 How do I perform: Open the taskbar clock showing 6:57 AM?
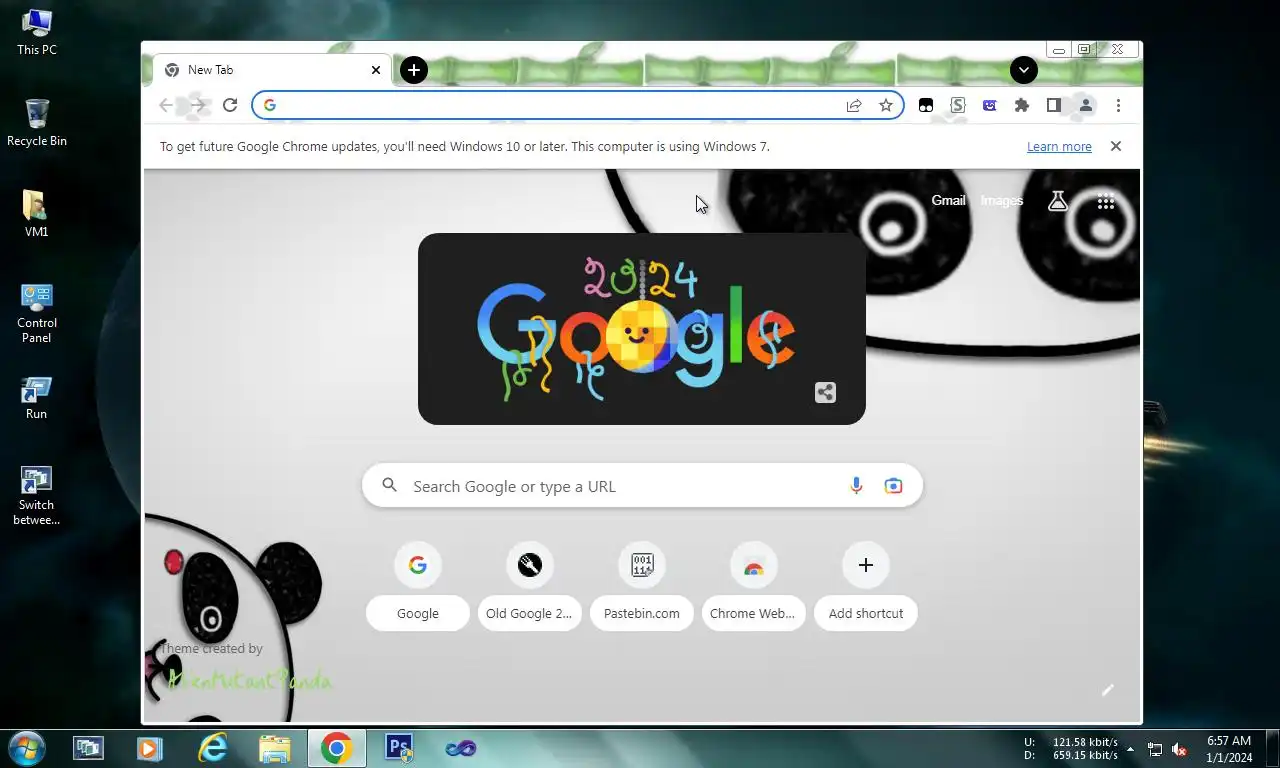1229,749
